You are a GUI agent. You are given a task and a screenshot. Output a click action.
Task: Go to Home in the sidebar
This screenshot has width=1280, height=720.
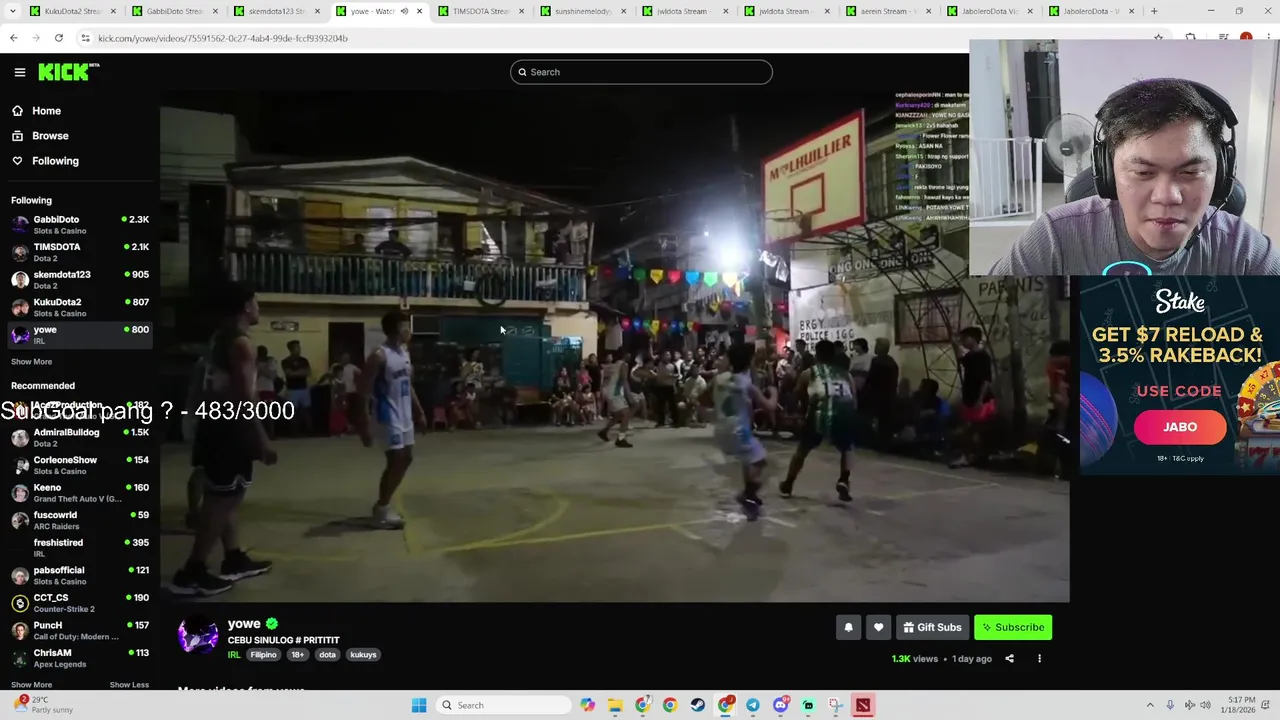(46, 111)
